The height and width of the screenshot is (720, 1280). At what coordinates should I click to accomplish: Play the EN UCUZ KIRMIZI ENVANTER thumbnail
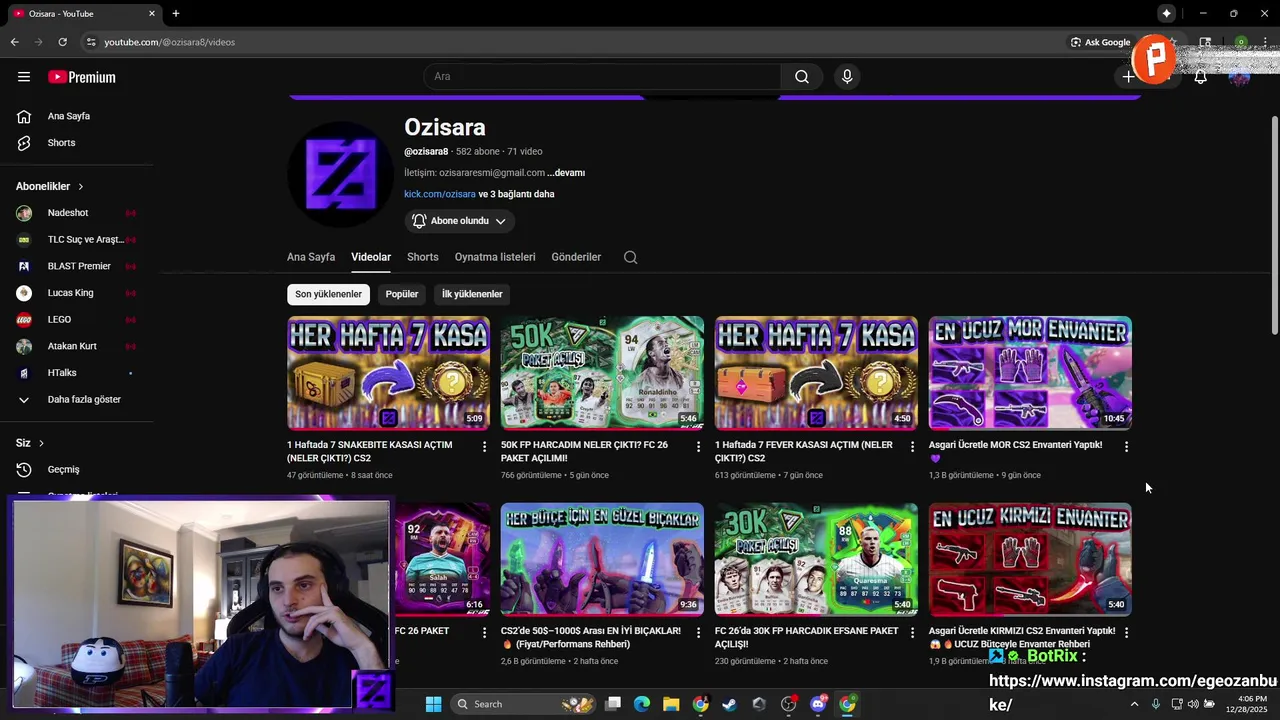[1030, 559]
